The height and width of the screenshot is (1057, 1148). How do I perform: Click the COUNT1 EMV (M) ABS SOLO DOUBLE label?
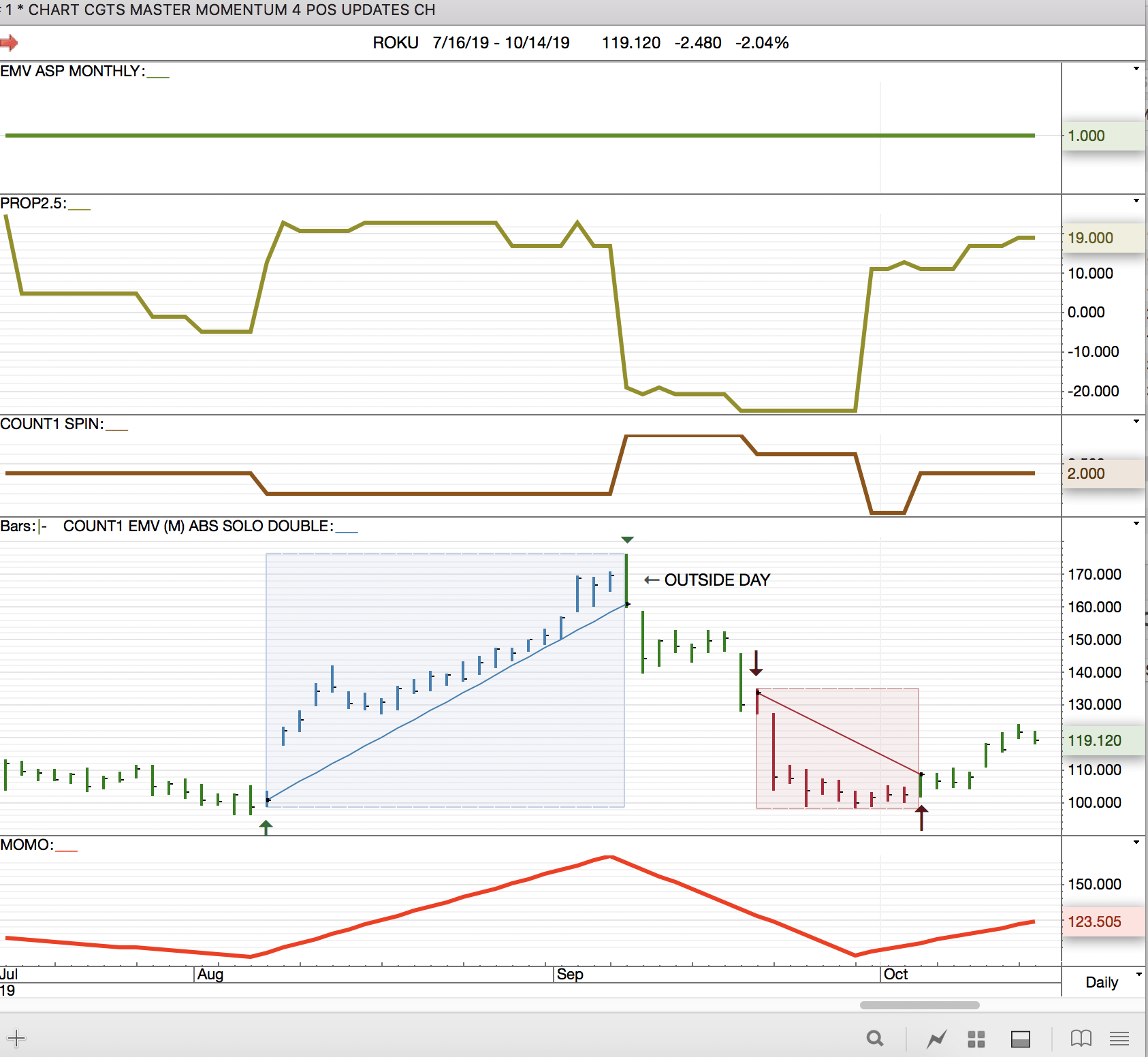coord(198,526)
